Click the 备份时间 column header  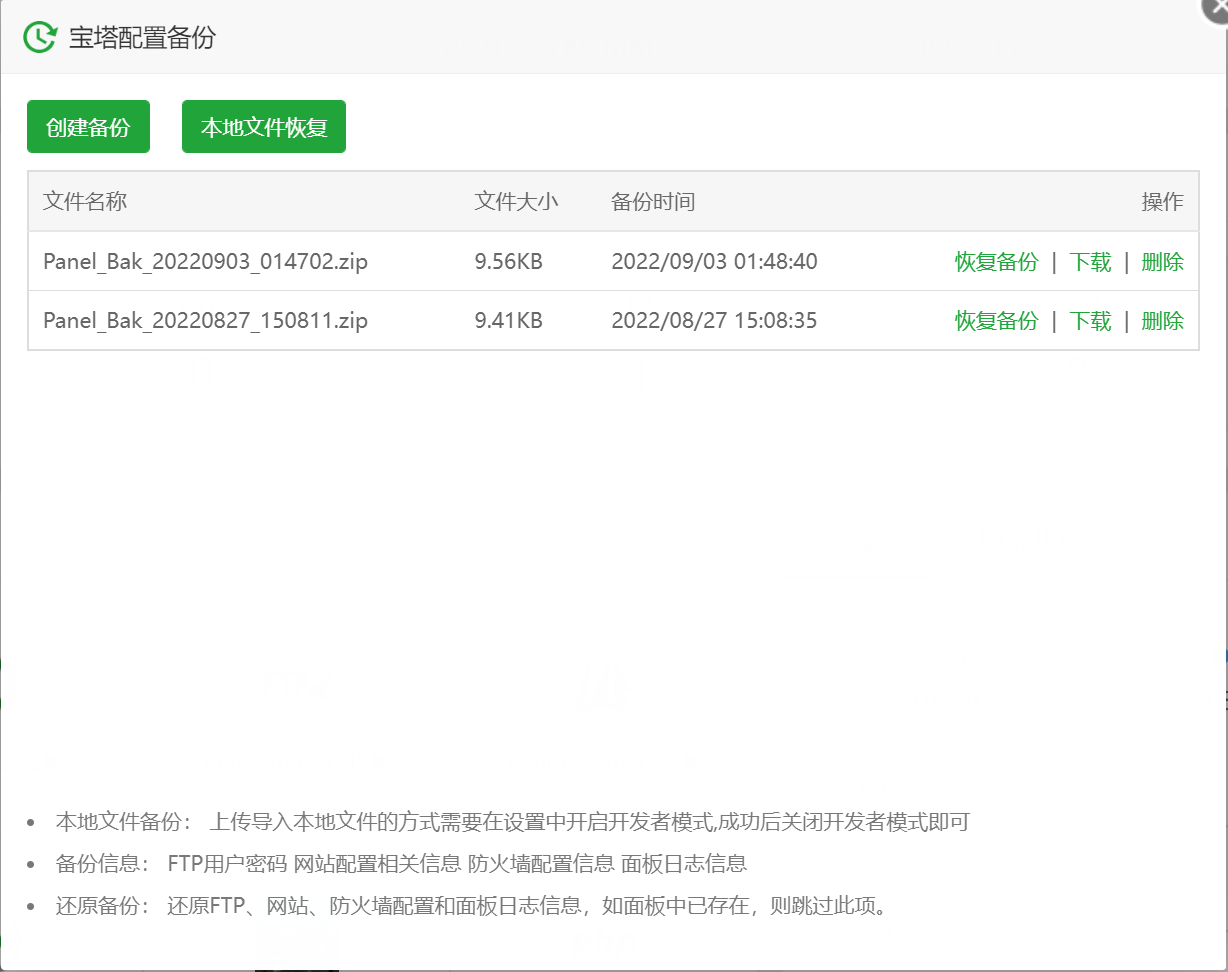click(x=653, y=202)
